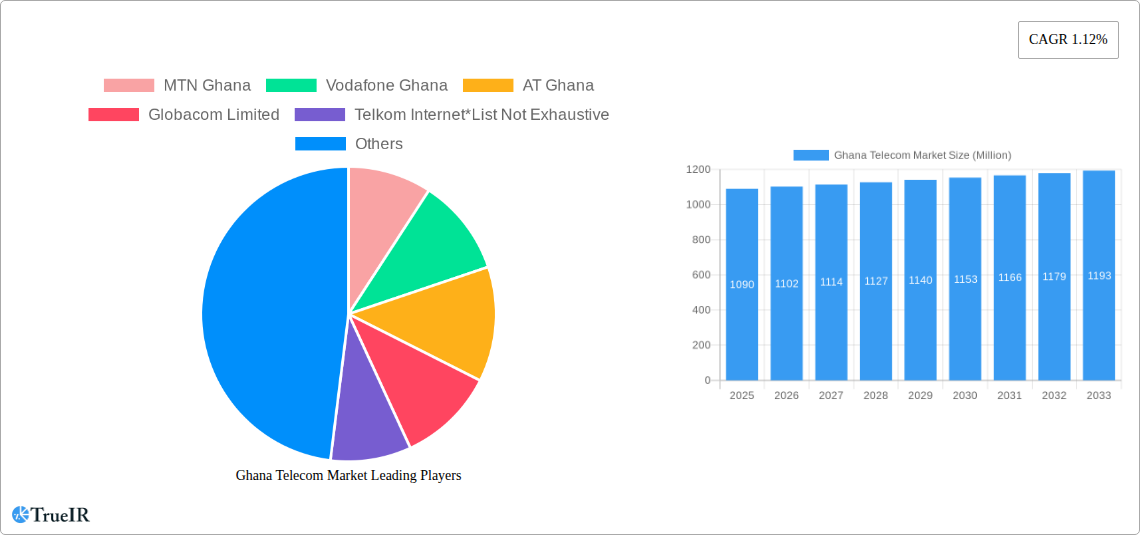Toggle Others legend item
This screenshot has height=535, width=1140.
tap(349, 143)
